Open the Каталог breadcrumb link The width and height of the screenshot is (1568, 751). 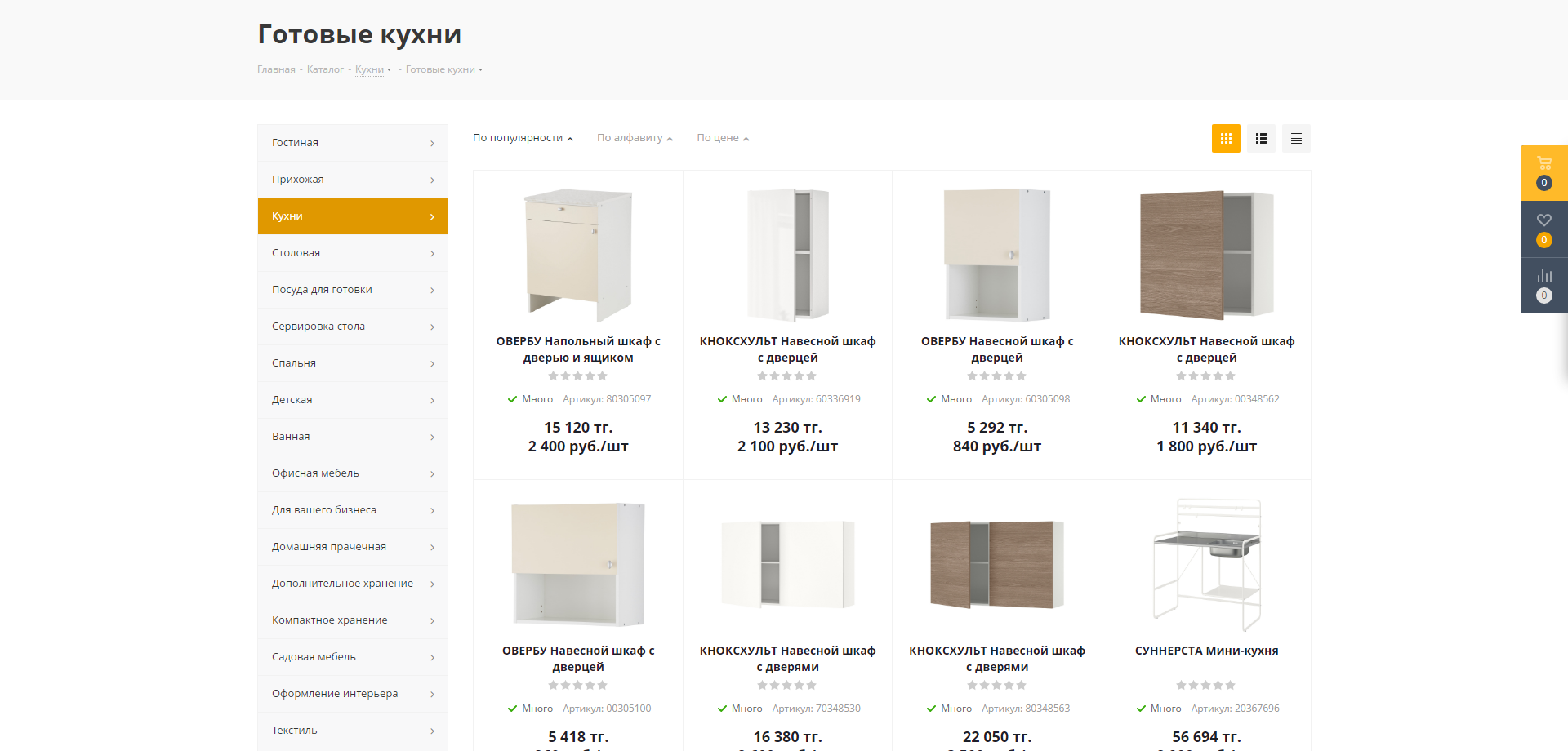click(325, 70)
